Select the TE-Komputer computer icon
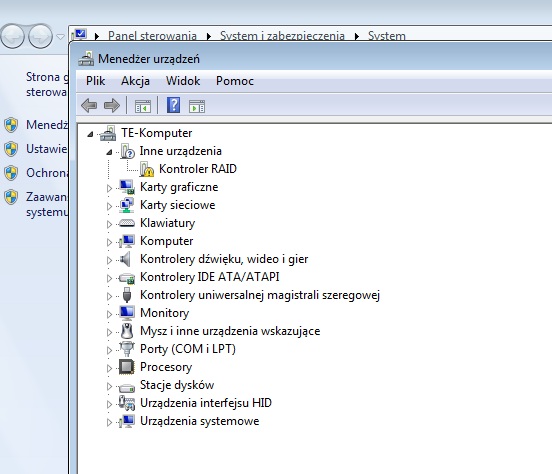 (108, 133)
